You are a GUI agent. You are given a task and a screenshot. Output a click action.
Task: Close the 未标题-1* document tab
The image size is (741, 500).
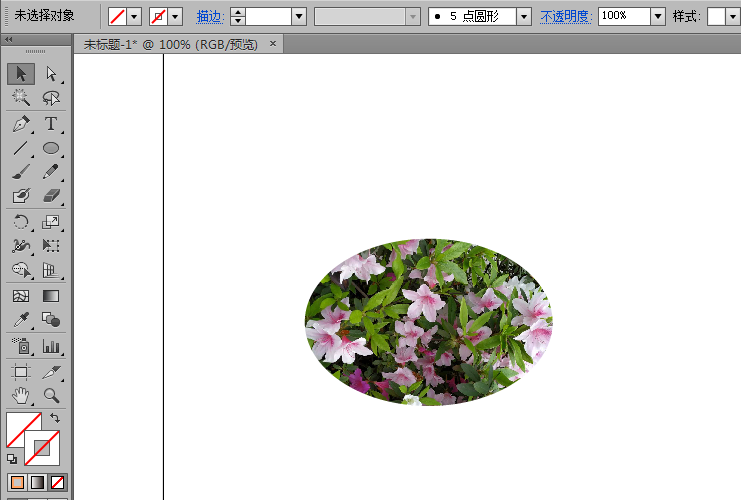(273, 44)
